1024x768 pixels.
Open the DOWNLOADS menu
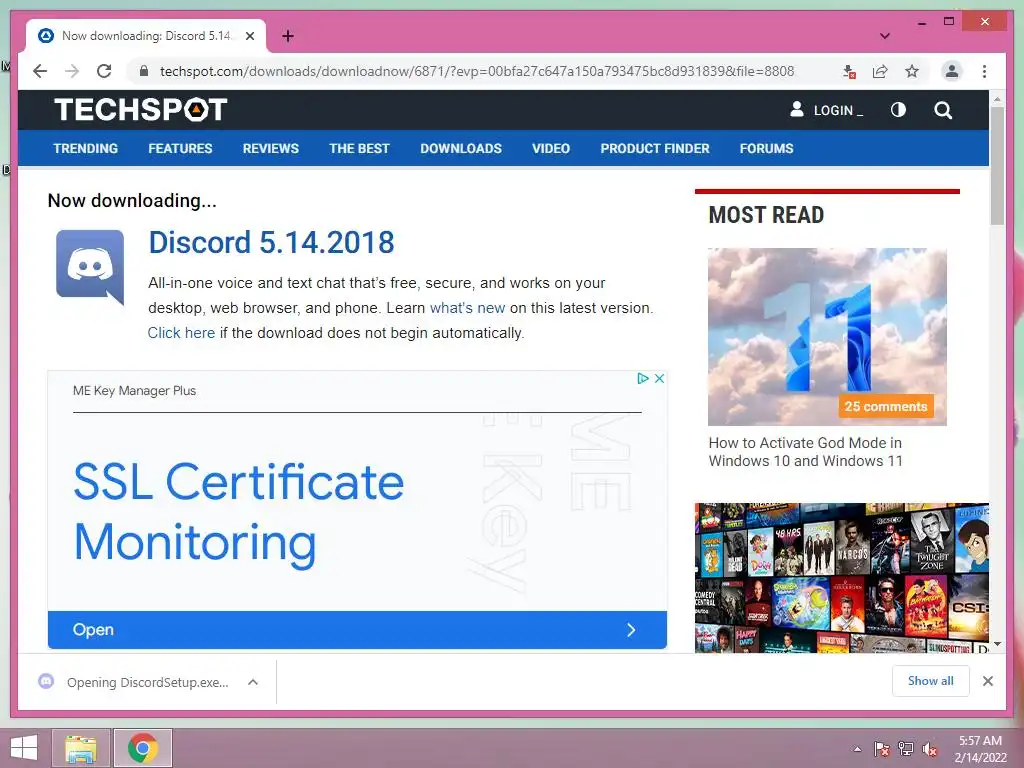461,148
